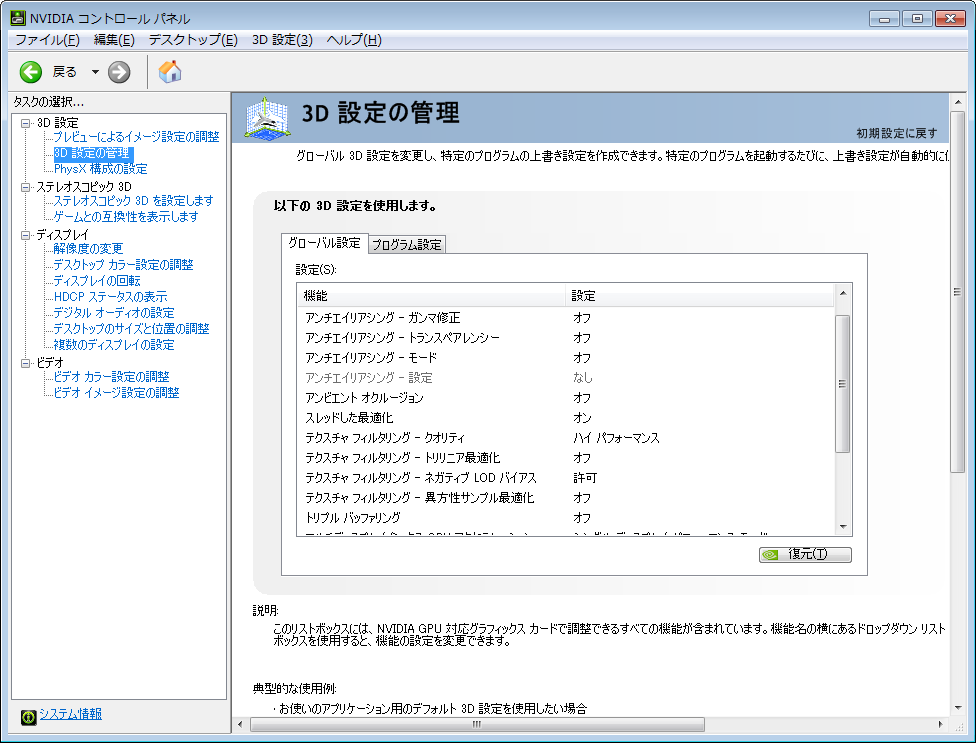This screenshot has height=743, width=976.
Task: Click horizontal scrollbar left arrow
Action: pyautogui.click(x=241, y=725)
